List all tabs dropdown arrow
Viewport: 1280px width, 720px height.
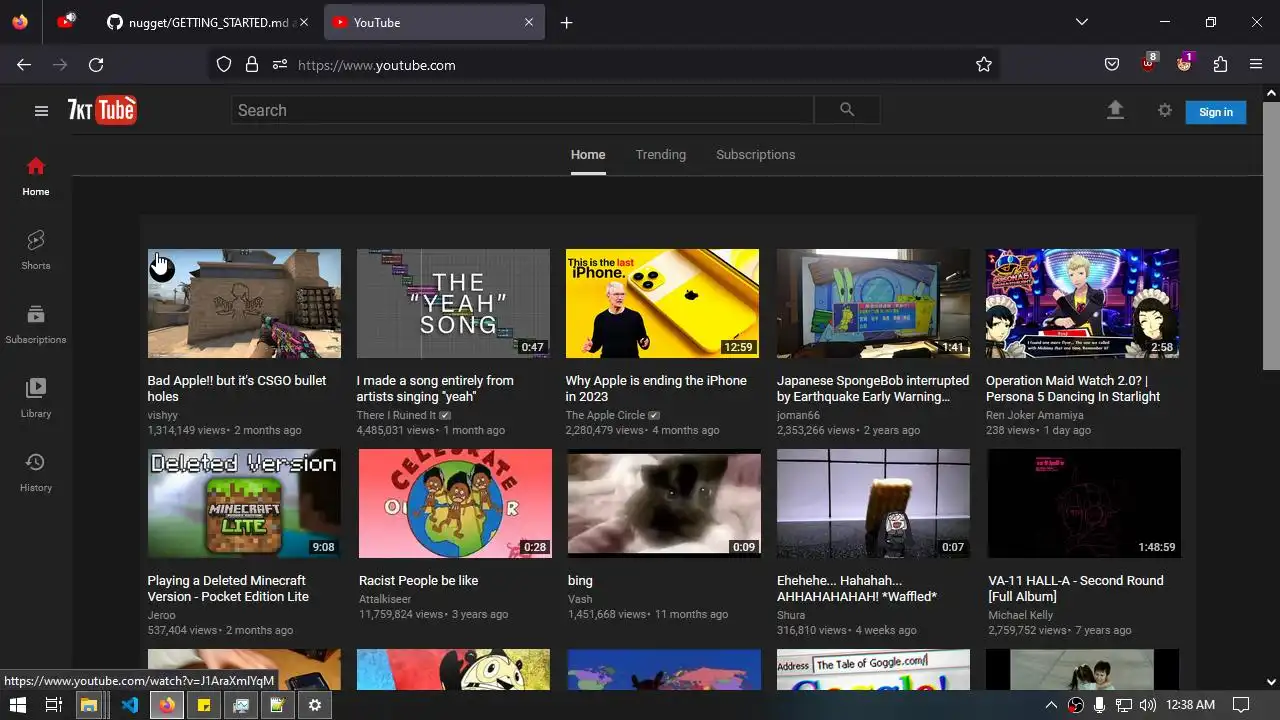coord(1082,22)
